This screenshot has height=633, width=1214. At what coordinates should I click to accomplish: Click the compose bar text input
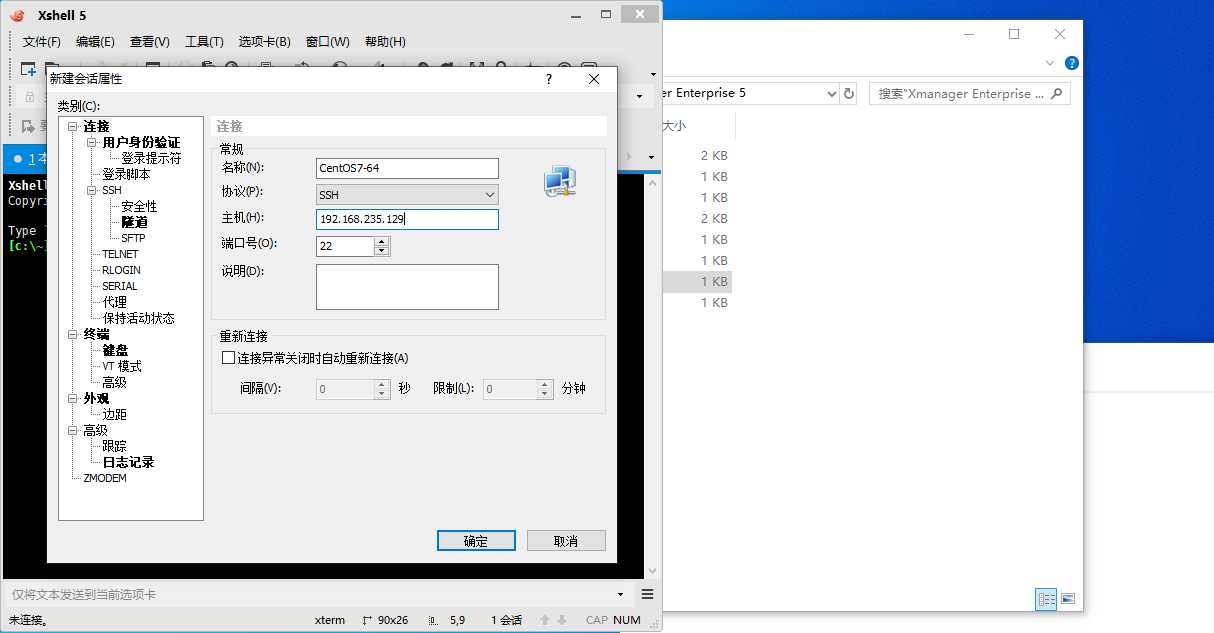pos(310,594)
